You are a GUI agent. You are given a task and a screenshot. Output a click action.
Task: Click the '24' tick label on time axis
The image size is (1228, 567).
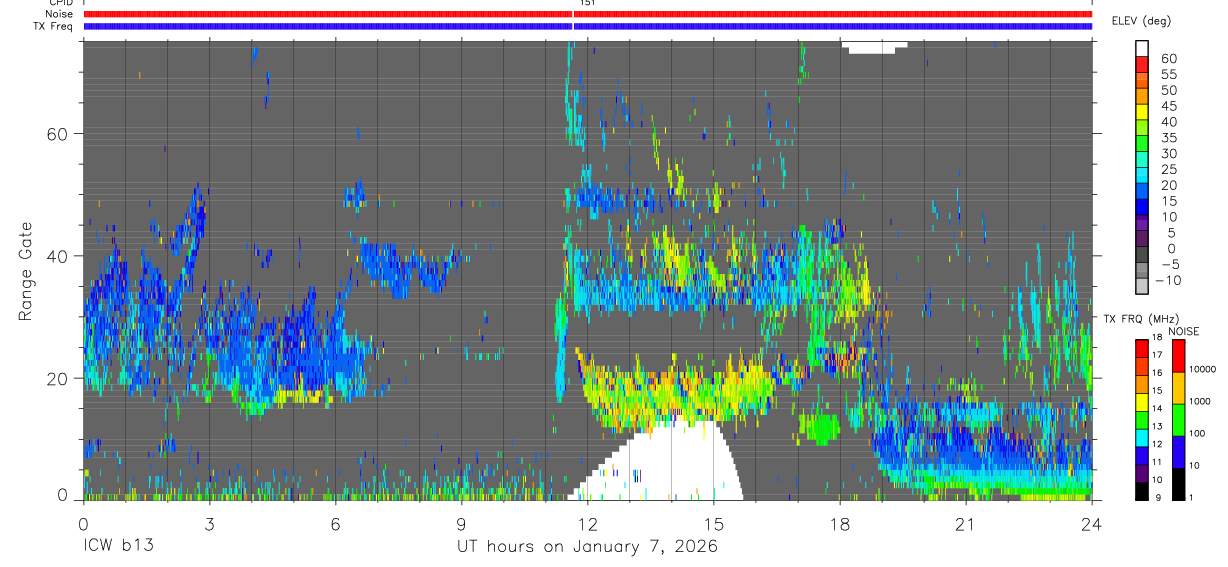1091,524
